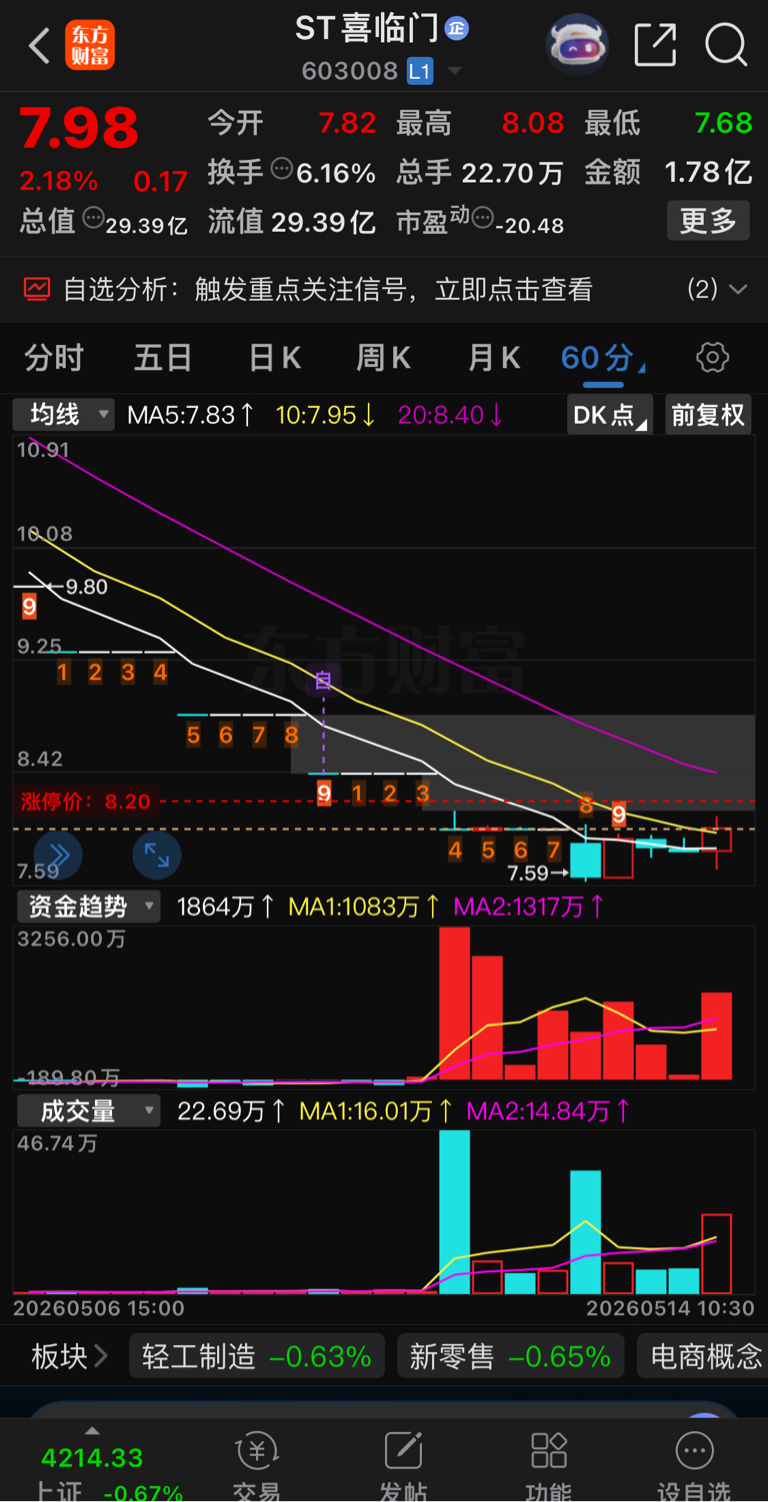Tap stock code 603008
The image size is (768, 1502).
[x=350, y=72]
